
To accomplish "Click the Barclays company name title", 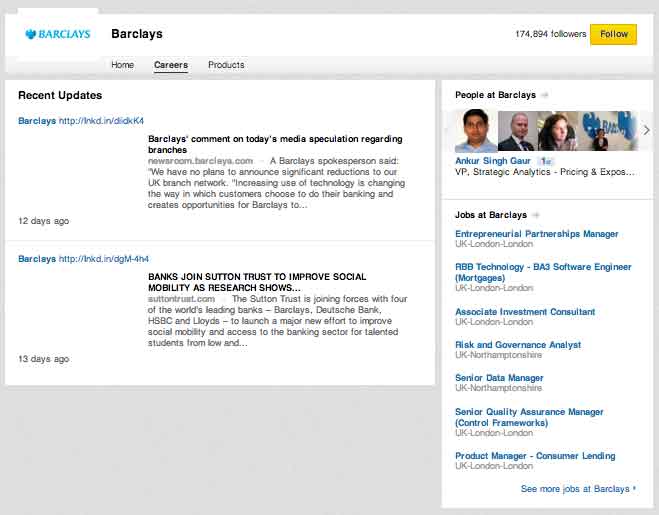I will 137,34.
